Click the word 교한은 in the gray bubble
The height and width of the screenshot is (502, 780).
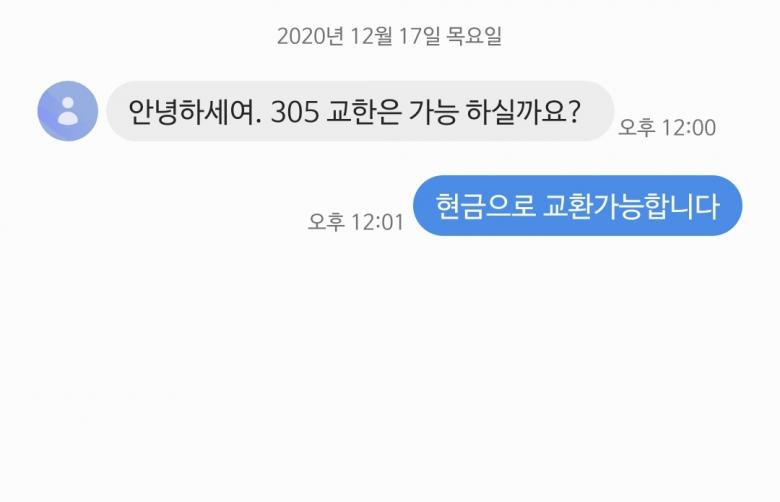[x=363, y=112]
